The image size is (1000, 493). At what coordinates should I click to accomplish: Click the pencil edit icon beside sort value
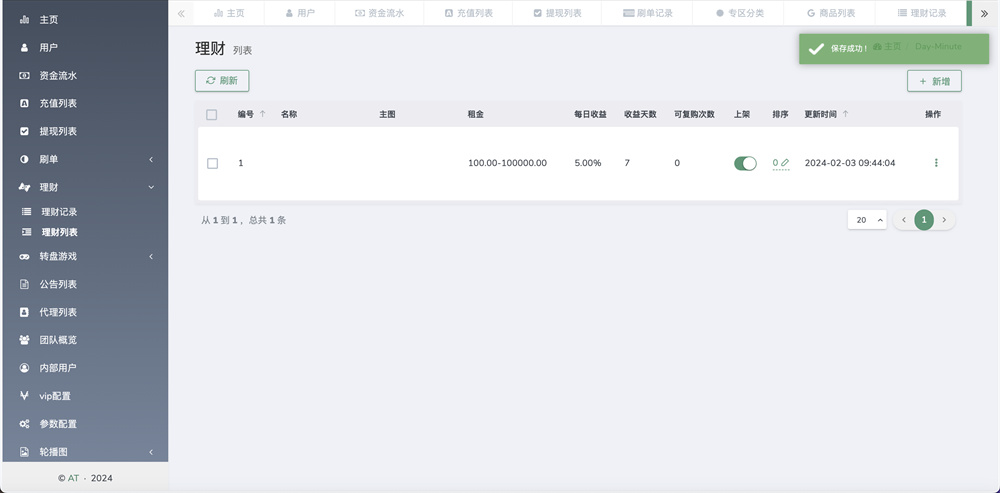[785, 163]
